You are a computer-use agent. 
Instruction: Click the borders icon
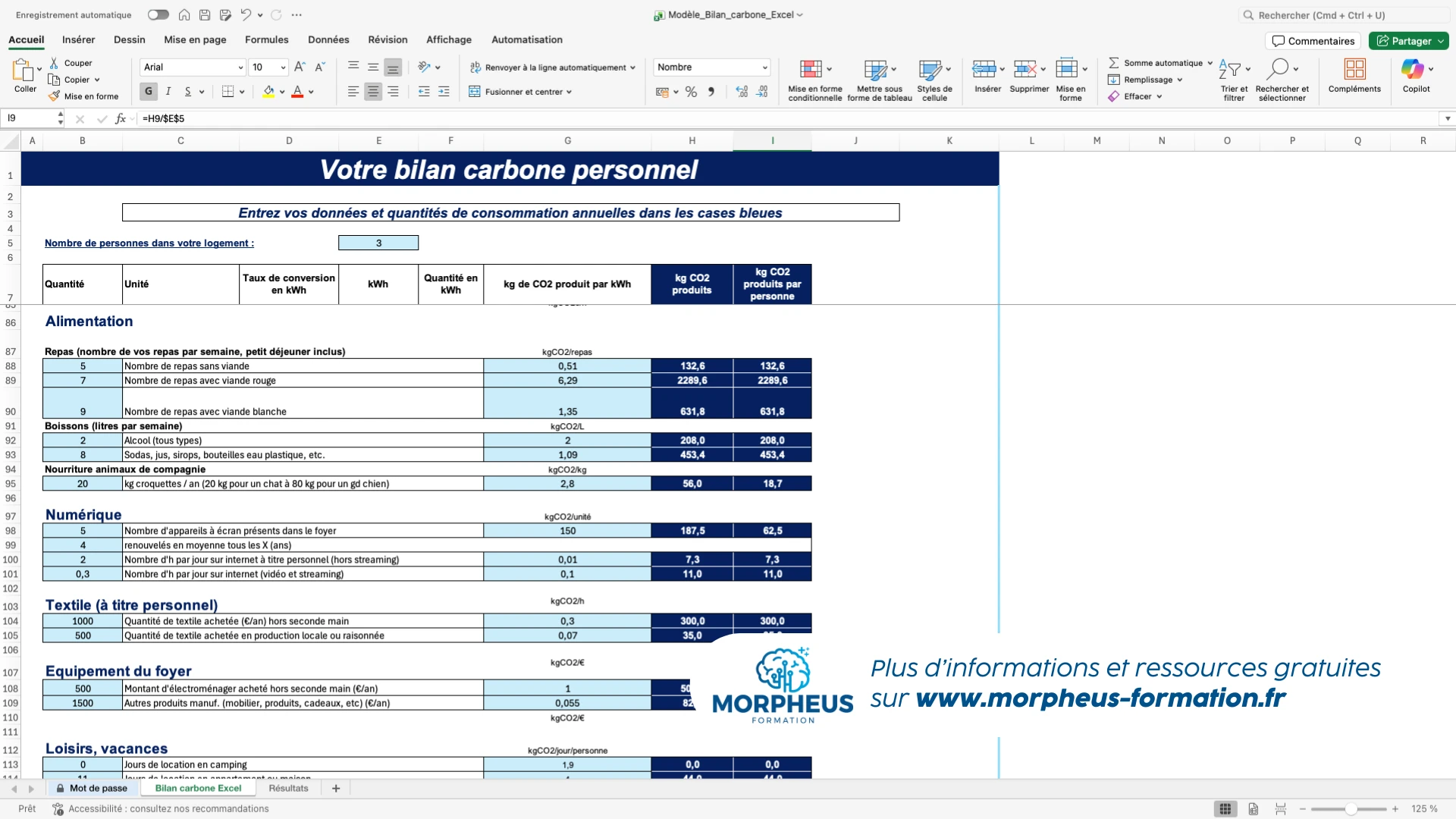227,92
